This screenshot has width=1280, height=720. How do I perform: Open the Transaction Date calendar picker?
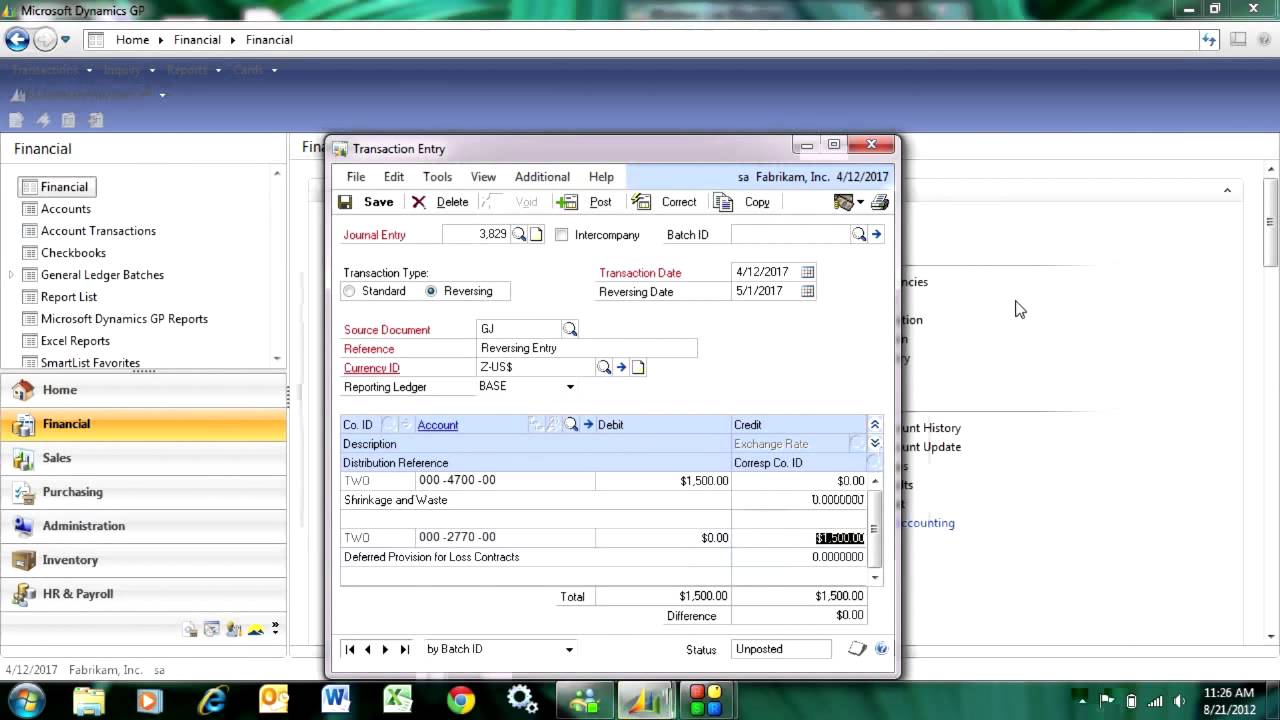[807, 272]
